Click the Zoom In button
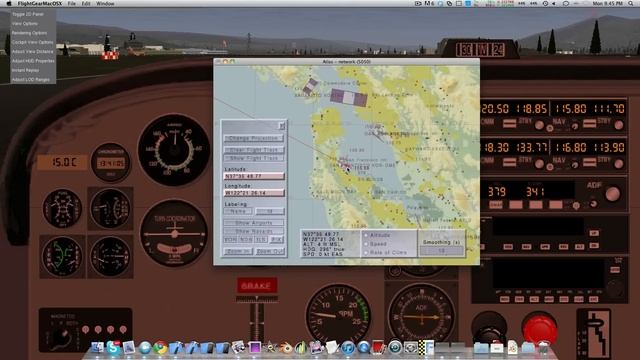The image size is (640, 360). coord(238,251)
